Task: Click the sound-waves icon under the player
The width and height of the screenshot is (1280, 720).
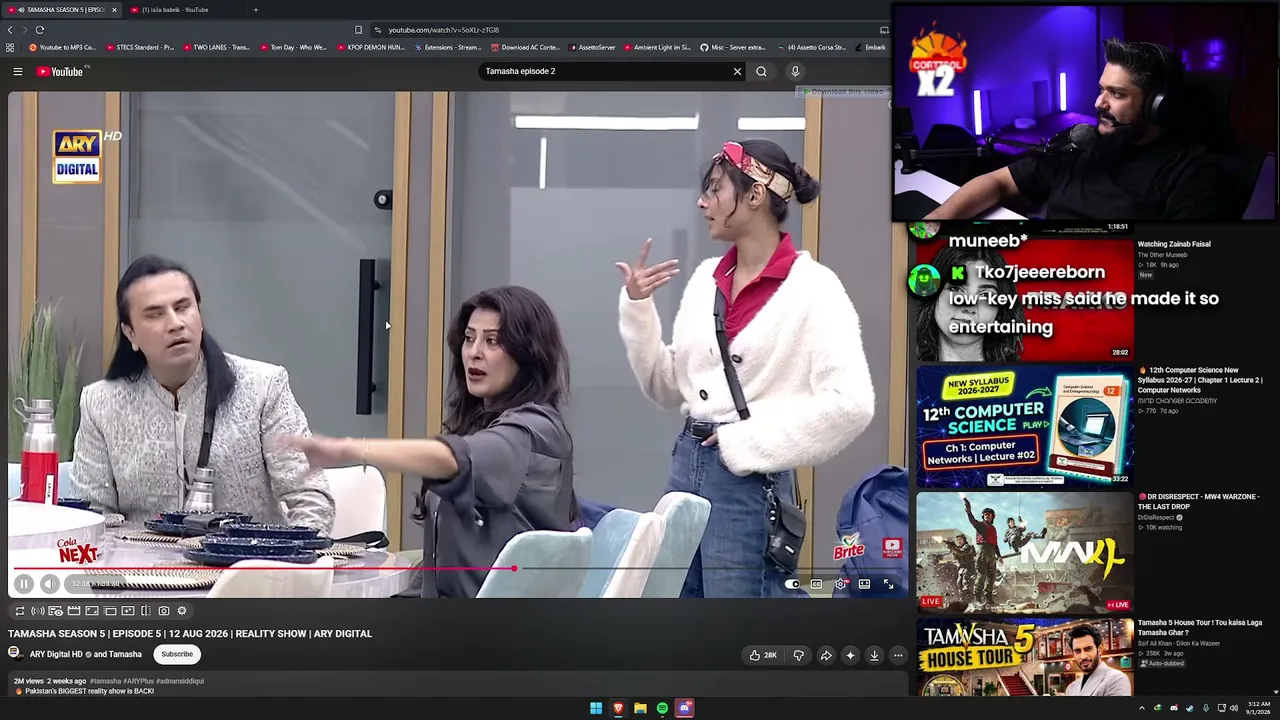Action: click(37, 611)
